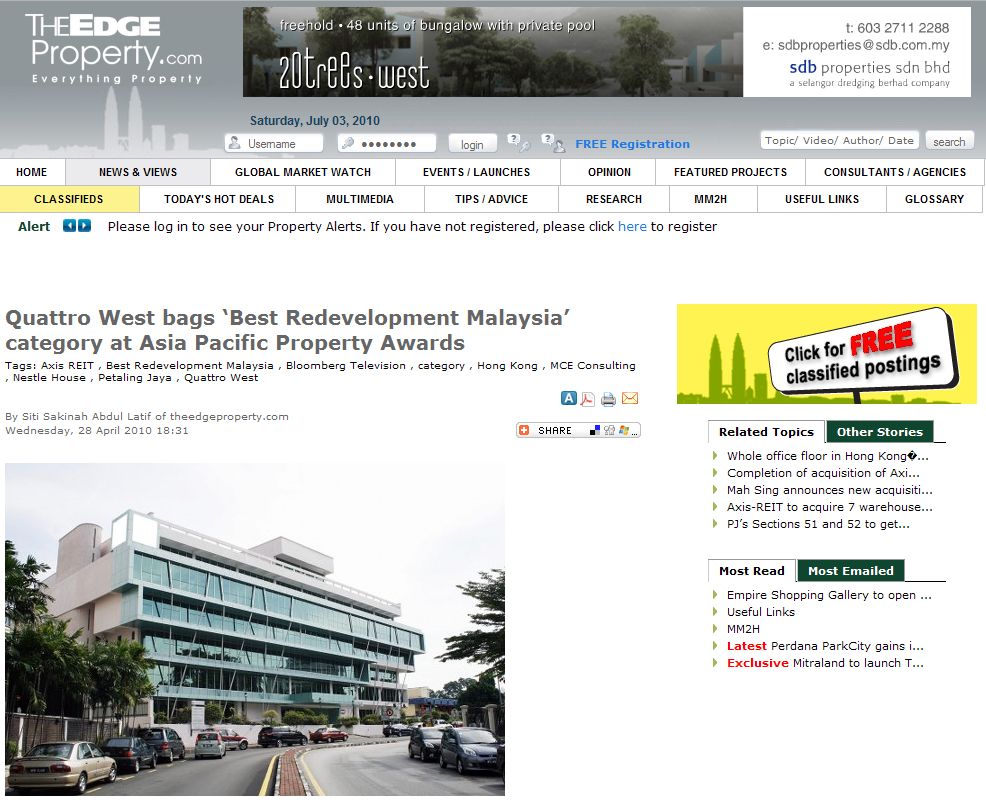Open the Hong Kong tag
This screenshot has width=986, height=803.
pos(507,365)
